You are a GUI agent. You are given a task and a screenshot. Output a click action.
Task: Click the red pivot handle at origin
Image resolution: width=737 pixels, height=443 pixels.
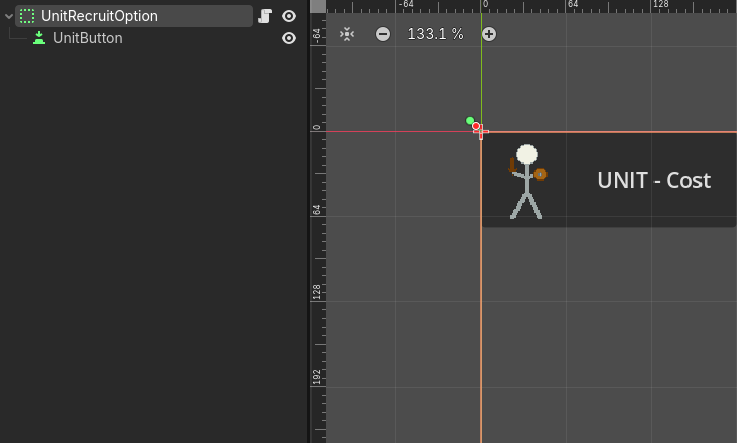(x=477, y=127)
